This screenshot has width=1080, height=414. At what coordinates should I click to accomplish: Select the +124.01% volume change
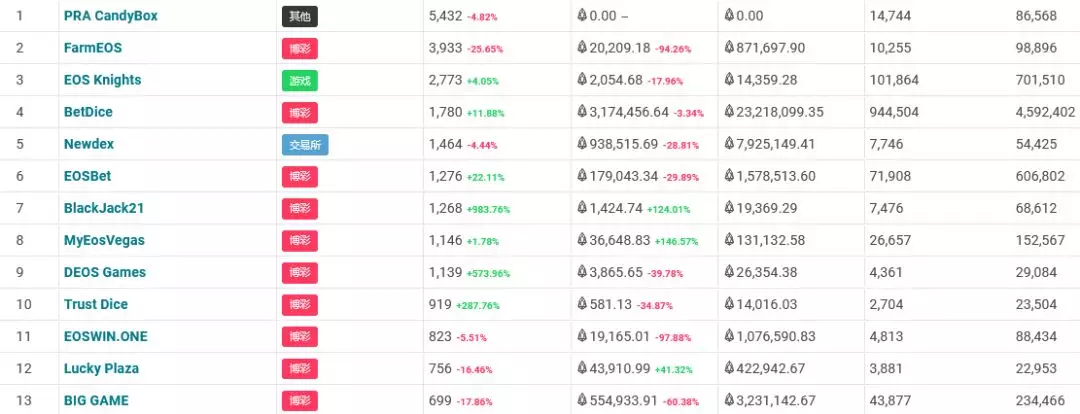[669, 209]
